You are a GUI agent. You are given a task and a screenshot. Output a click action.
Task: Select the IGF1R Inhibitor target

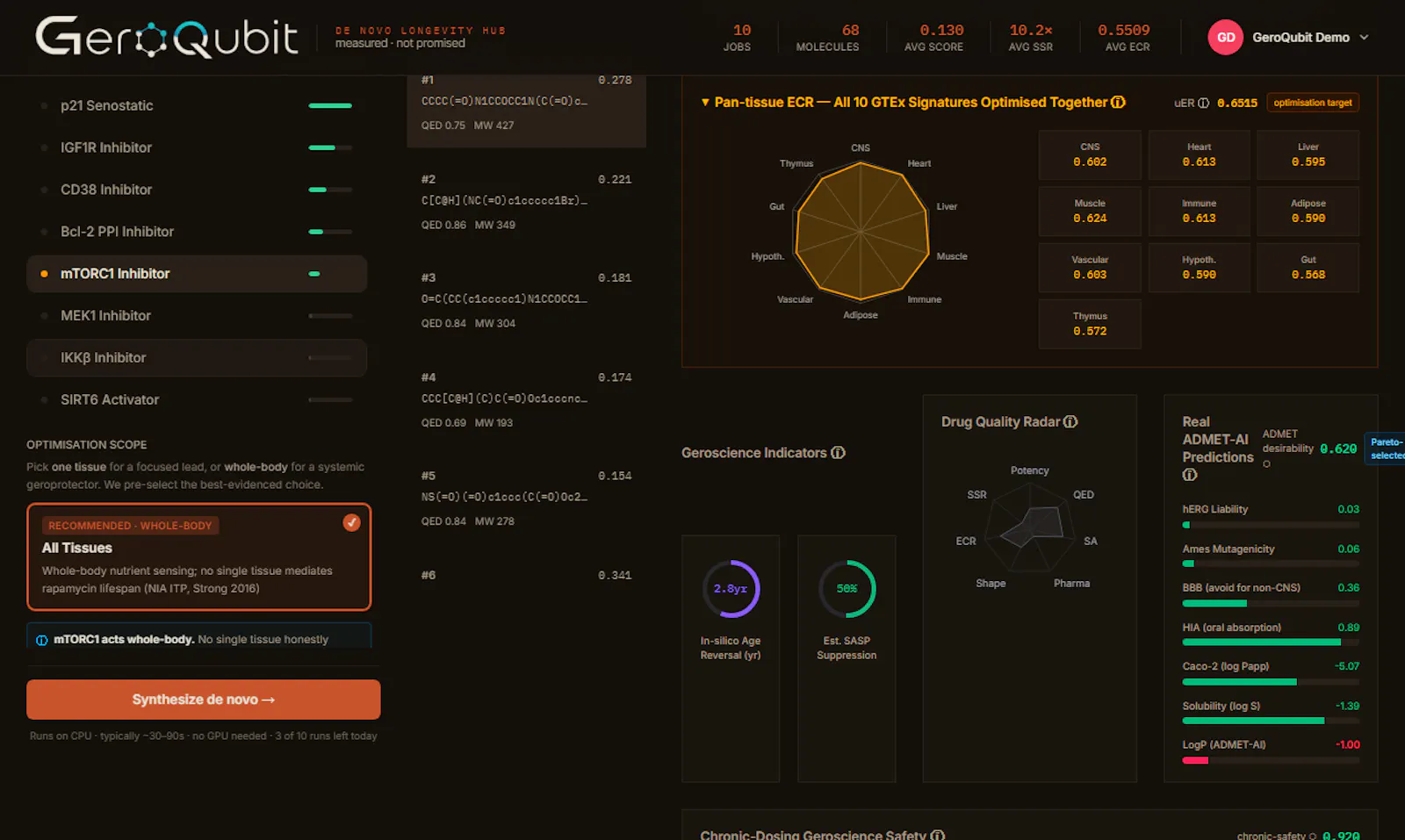pyautogui.click(x=197, y=147)
